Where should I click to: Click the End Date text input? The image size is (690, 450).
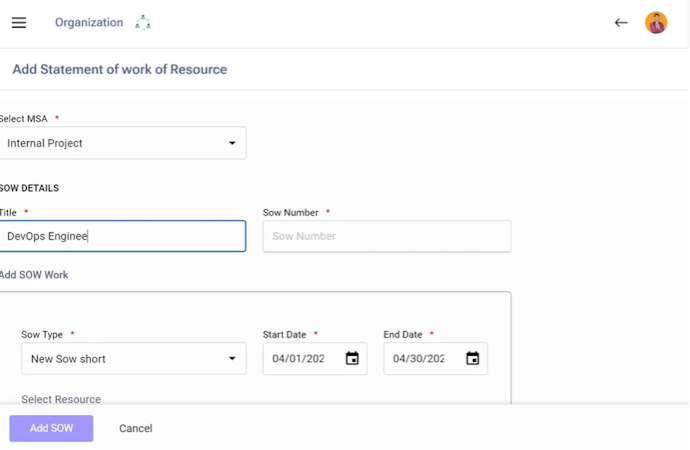[421, 359]
